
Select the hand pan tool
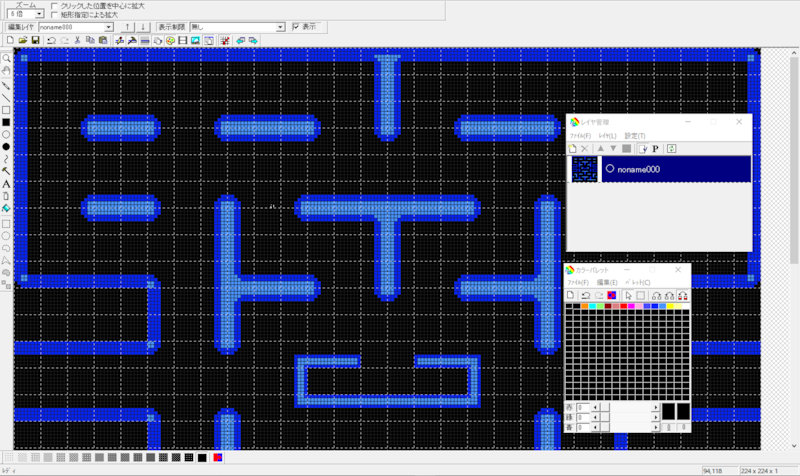point(6,71)
